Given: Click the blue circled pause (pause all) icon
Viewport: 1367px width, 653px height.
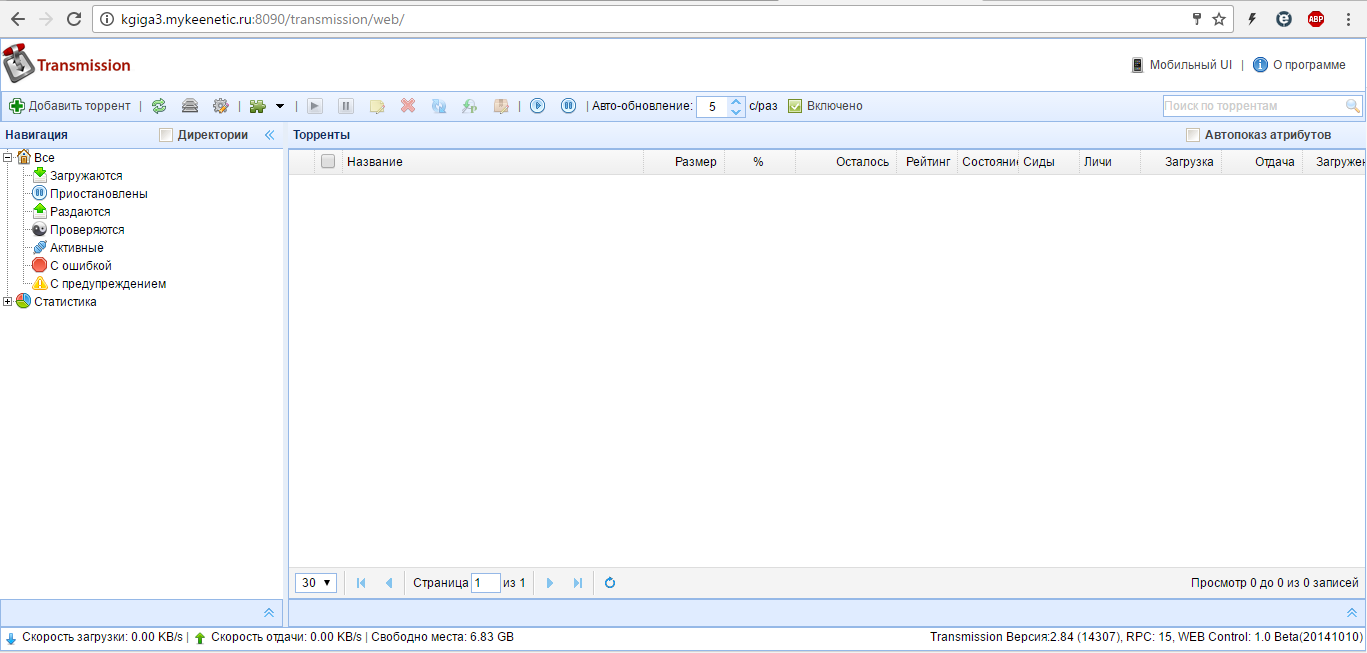Looking at the screenshot, I should [x=568, y=106].
